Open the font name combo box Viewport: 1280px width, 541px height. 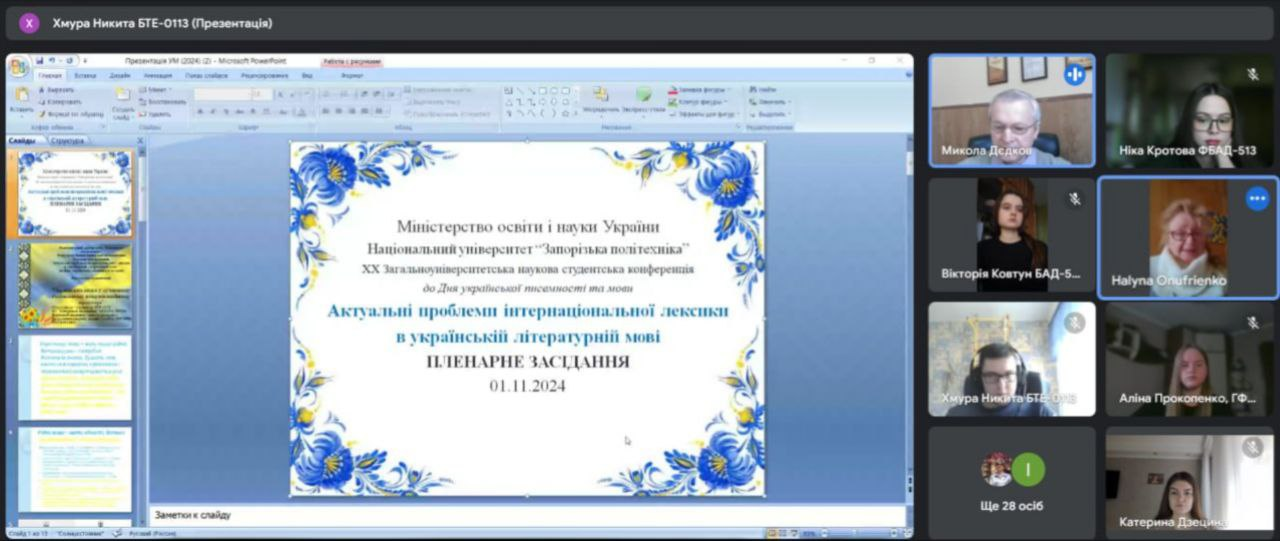(x=222, y=94)
